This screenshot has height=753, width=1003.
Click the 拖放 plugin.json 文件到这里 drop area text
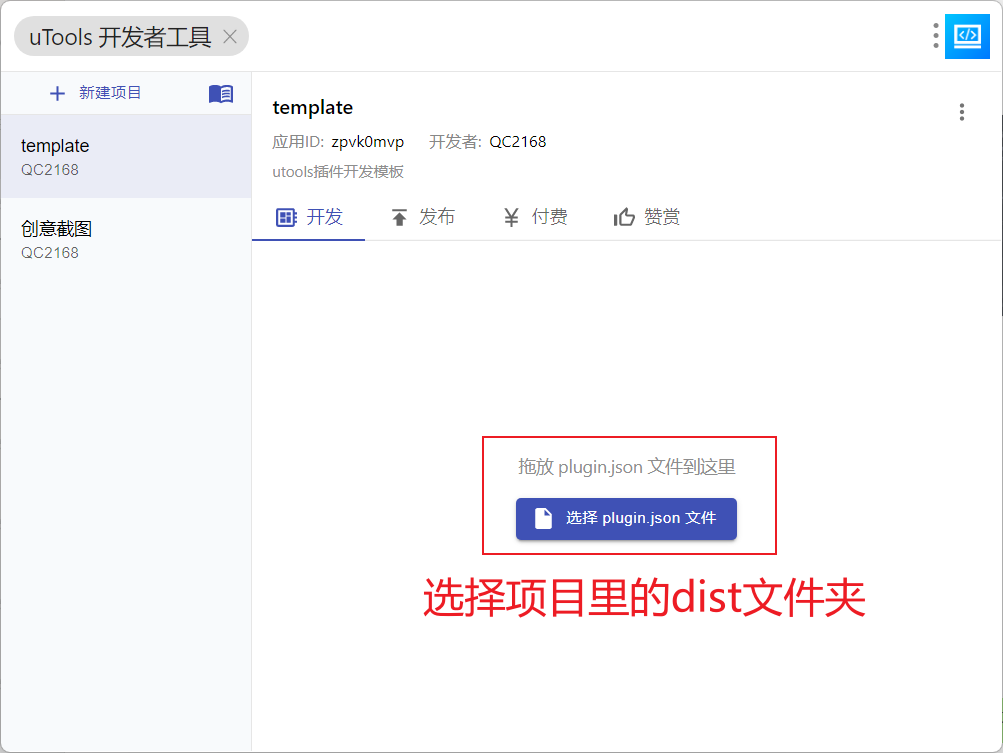(627, 467)
